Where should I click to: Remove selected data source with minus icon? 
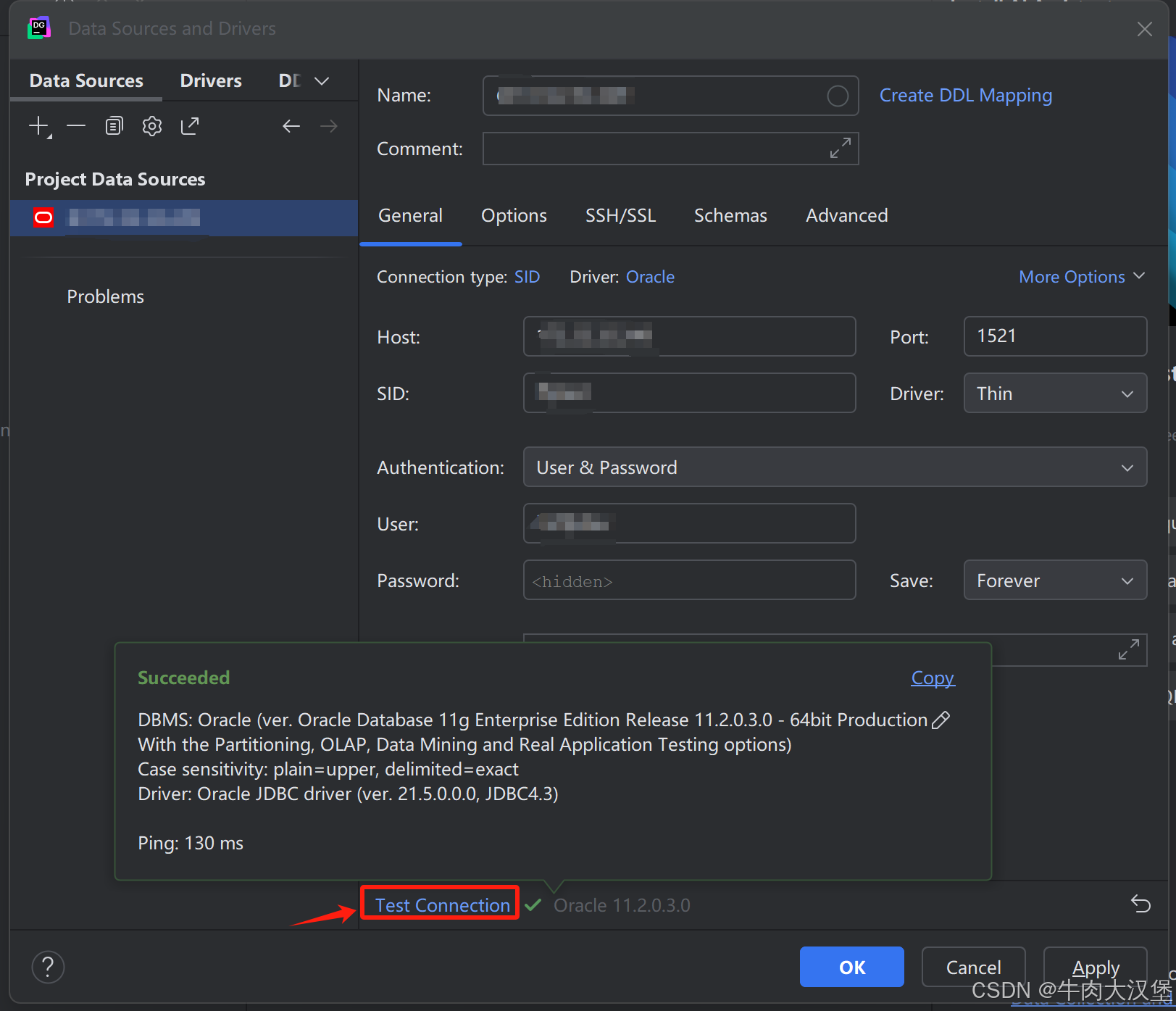pyautogui.click(x=76, y=126)
